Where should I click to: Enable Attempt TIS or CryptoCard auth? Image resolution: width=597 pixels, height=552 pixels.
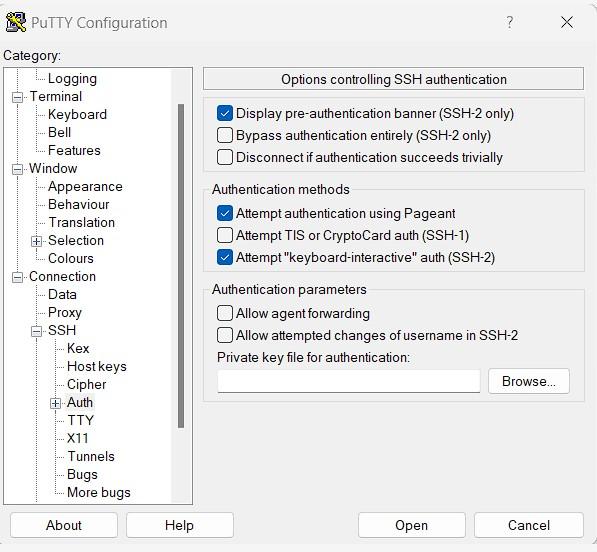[225, 236]
